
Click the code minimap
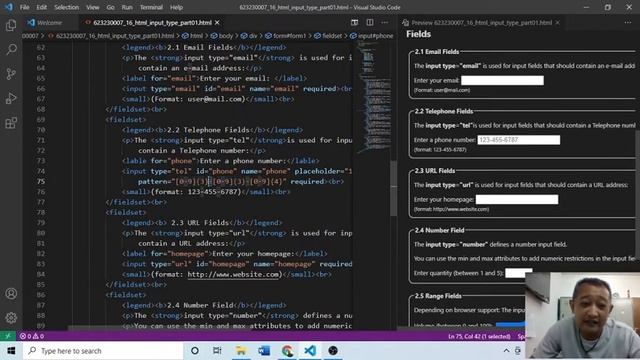pos(373,98)
